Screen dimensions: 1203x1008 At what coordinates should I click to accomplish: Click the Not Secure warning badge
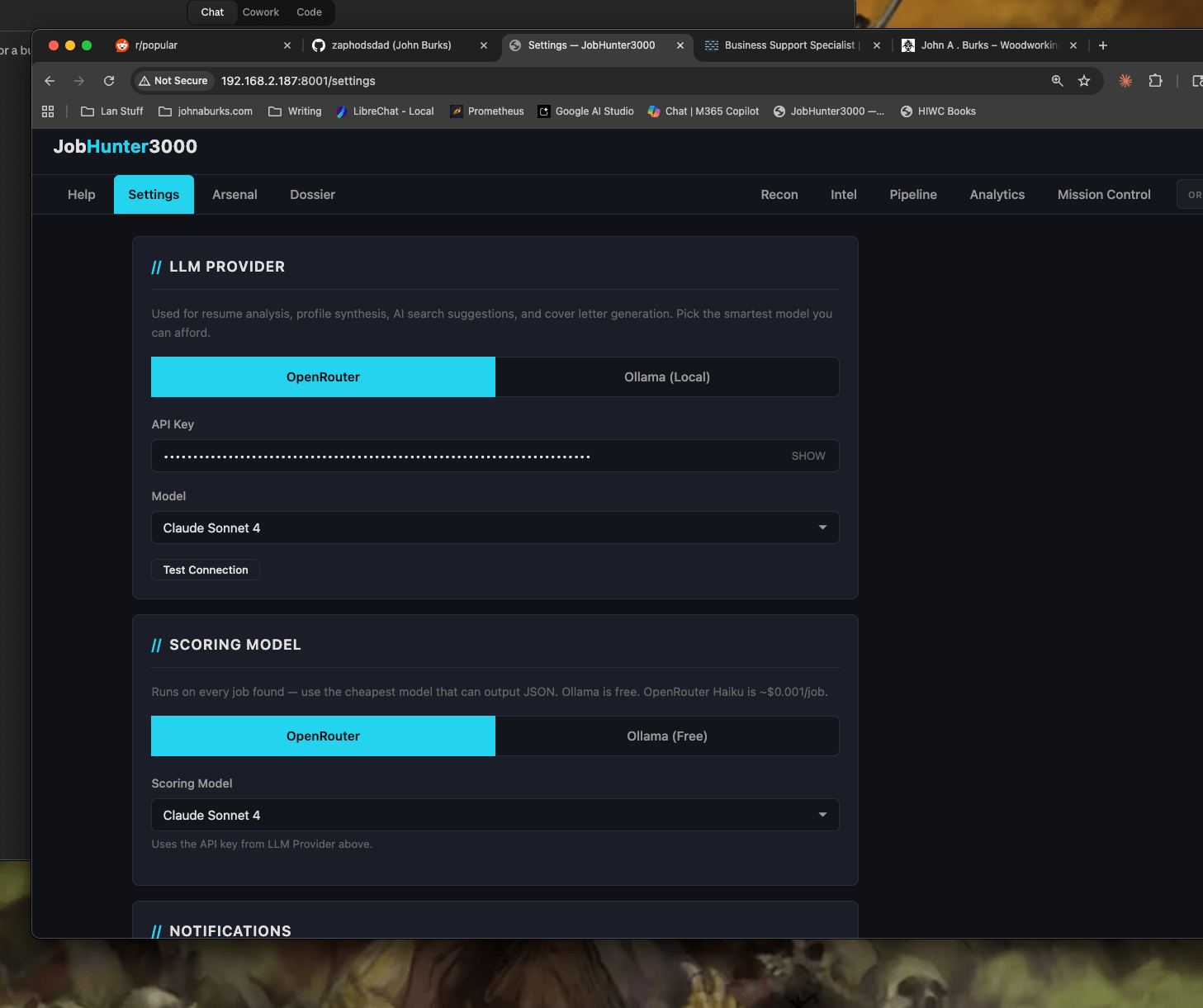tap(173, 81)
